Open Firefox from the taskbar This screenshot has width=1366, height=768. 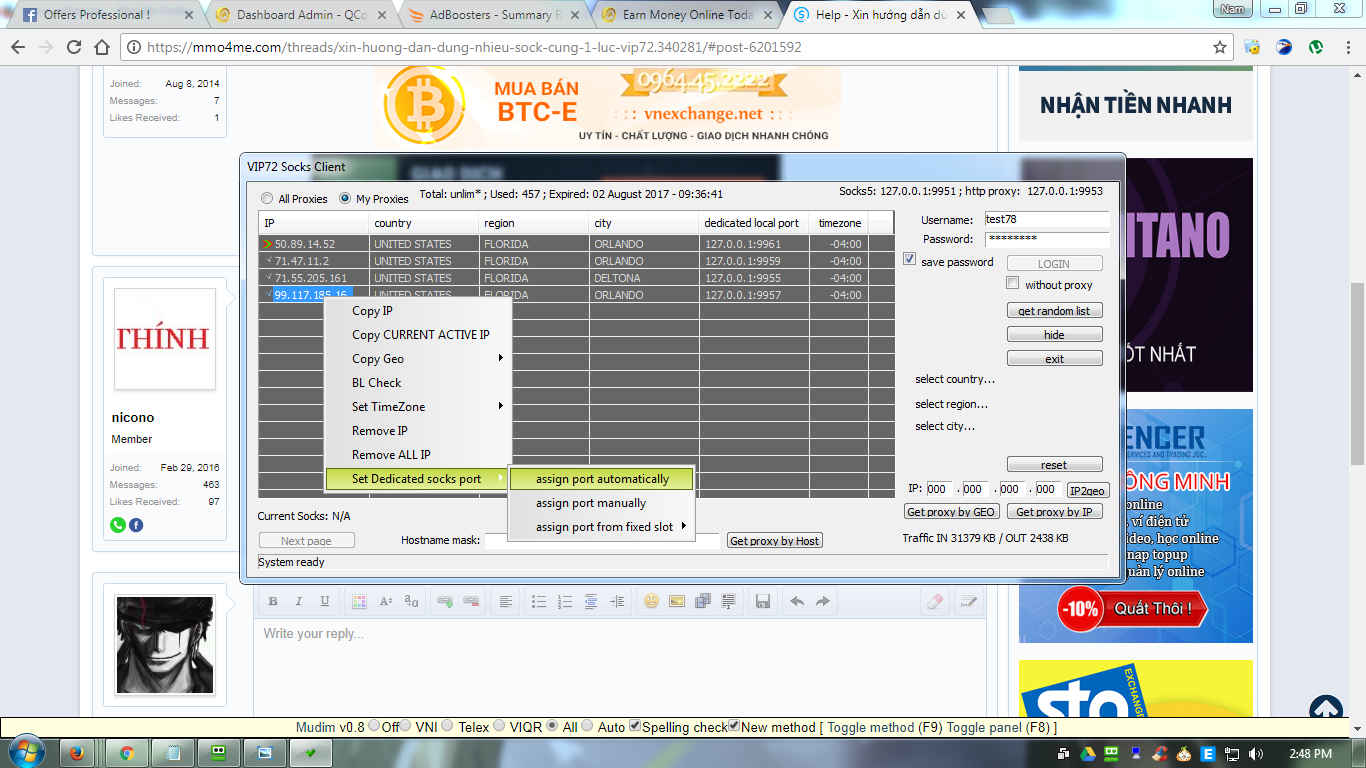pyautogui.click(x=77, y=753)
